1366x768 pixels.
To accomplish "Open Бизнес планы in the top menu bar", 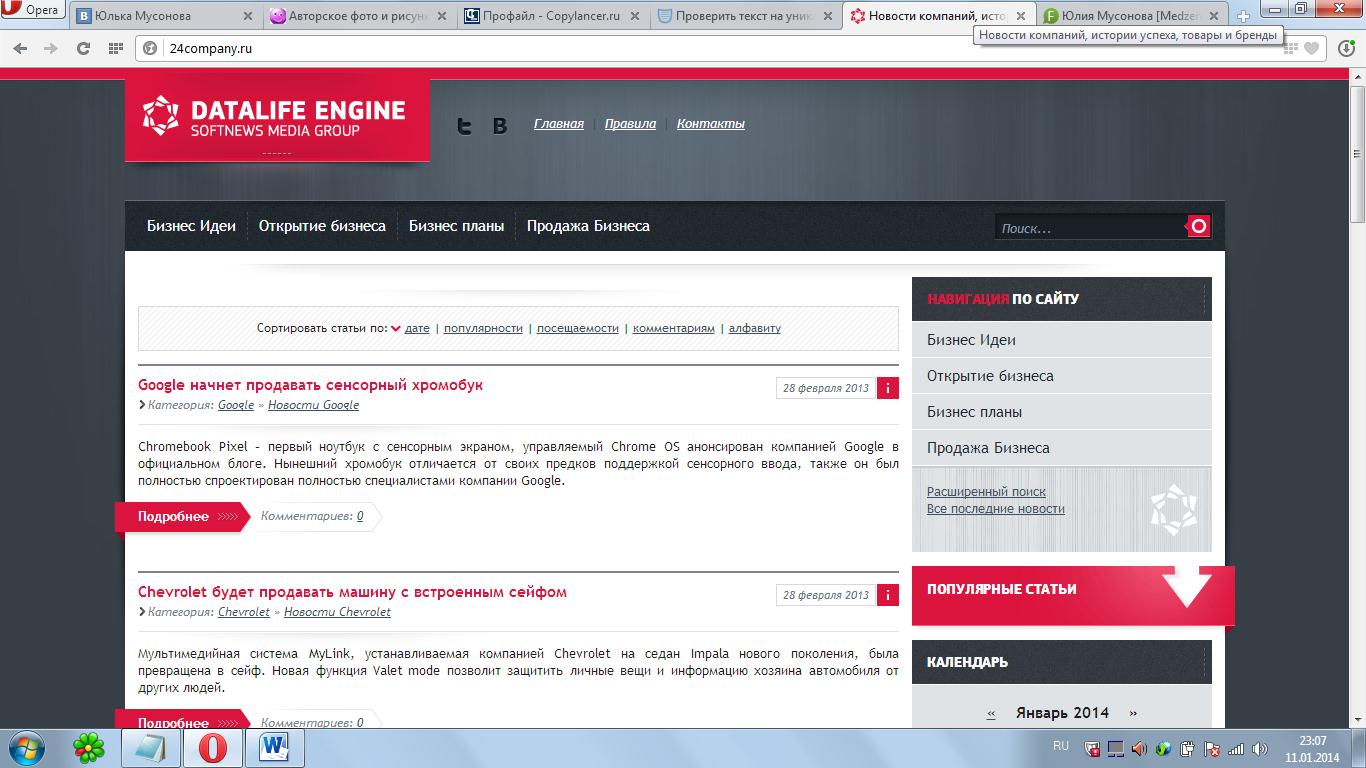I will 456,226.
